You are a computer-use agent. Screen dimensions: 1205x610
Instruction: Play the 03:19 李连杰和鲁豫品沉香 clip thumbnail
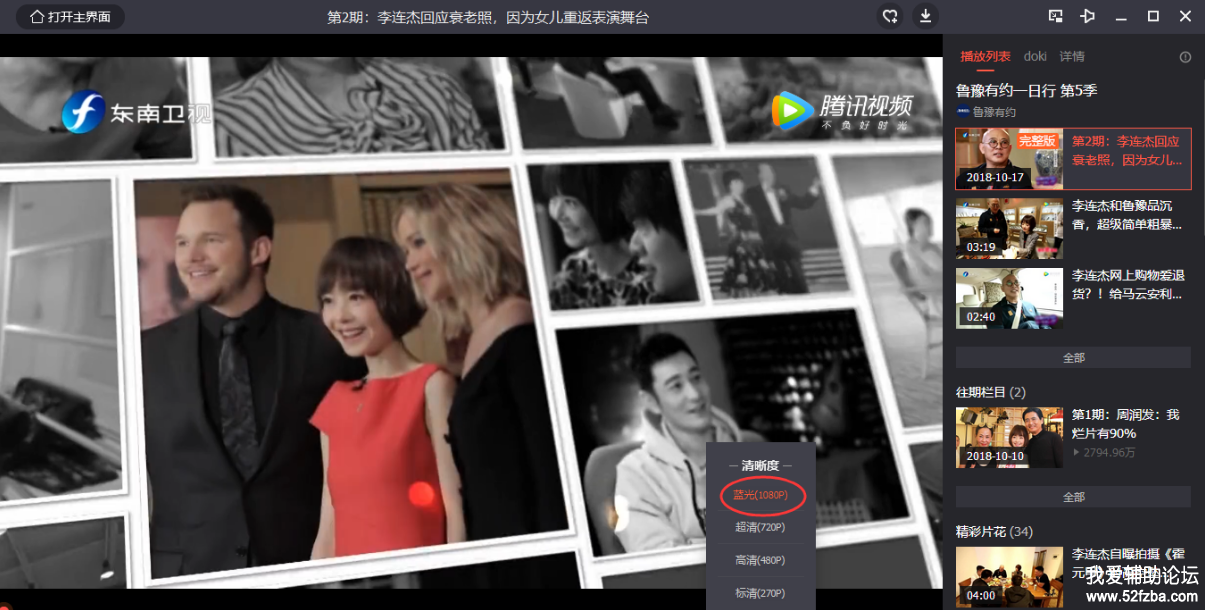click(x=1009, y=228)
